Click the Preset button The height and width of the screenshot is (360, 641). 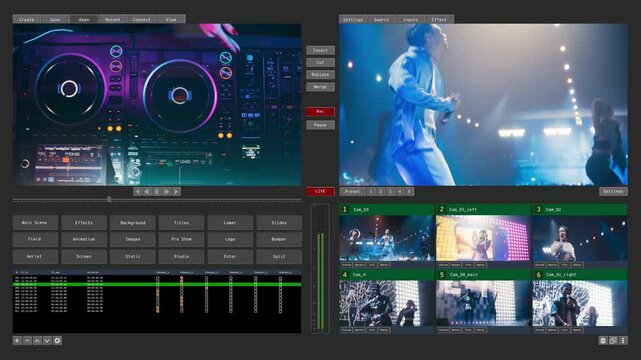point(352,191)
